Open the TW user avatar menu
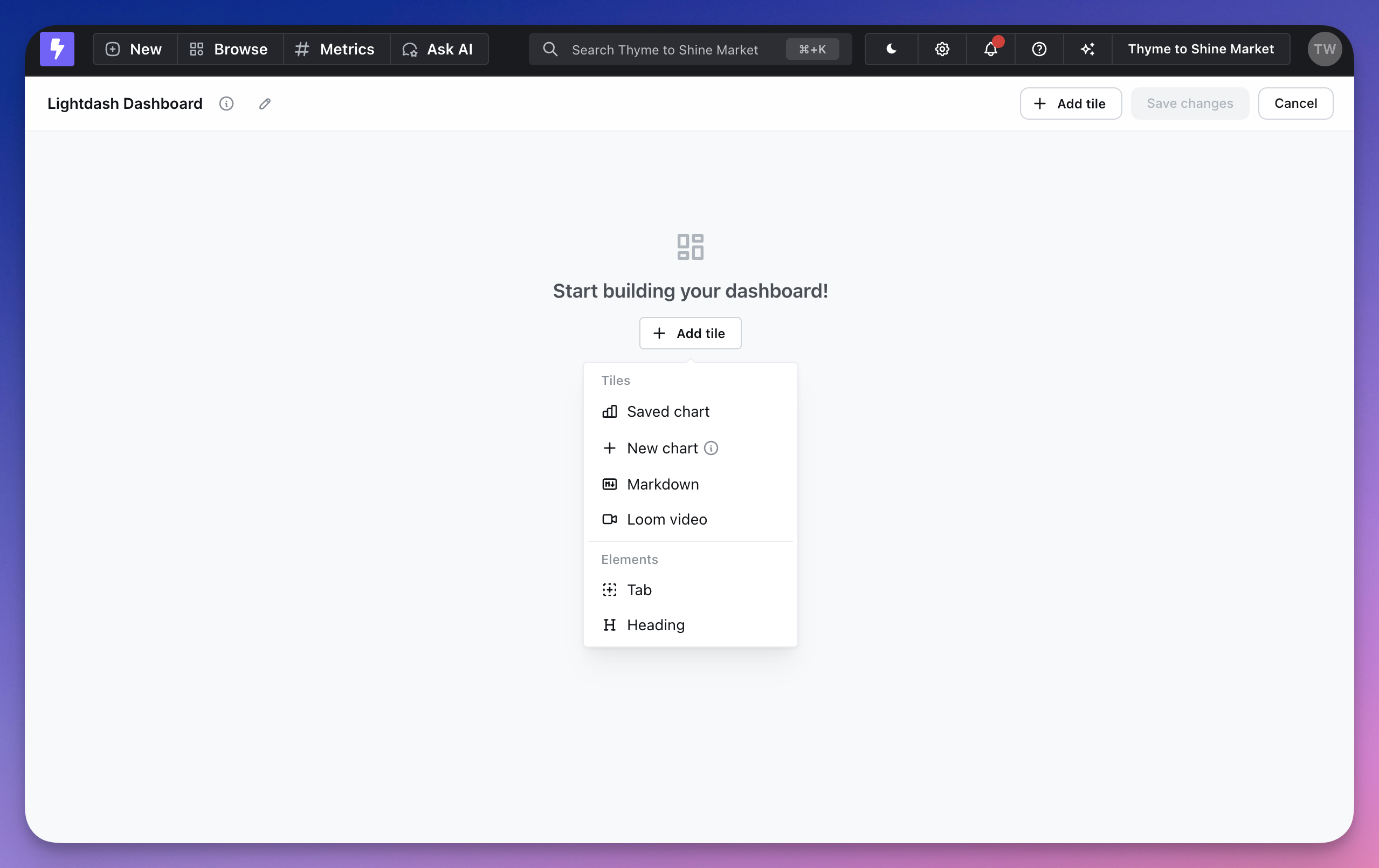The image size is (1379, 868). [1324, 49]
